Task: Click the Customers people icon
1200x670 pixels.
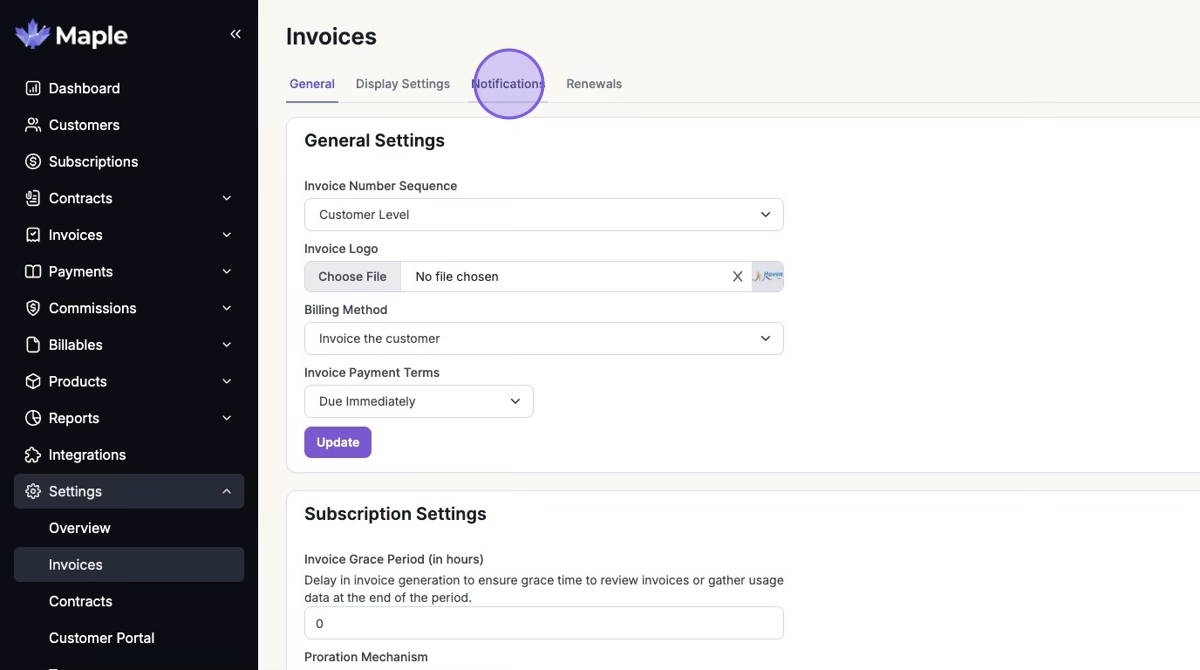Action: [33, 125]
